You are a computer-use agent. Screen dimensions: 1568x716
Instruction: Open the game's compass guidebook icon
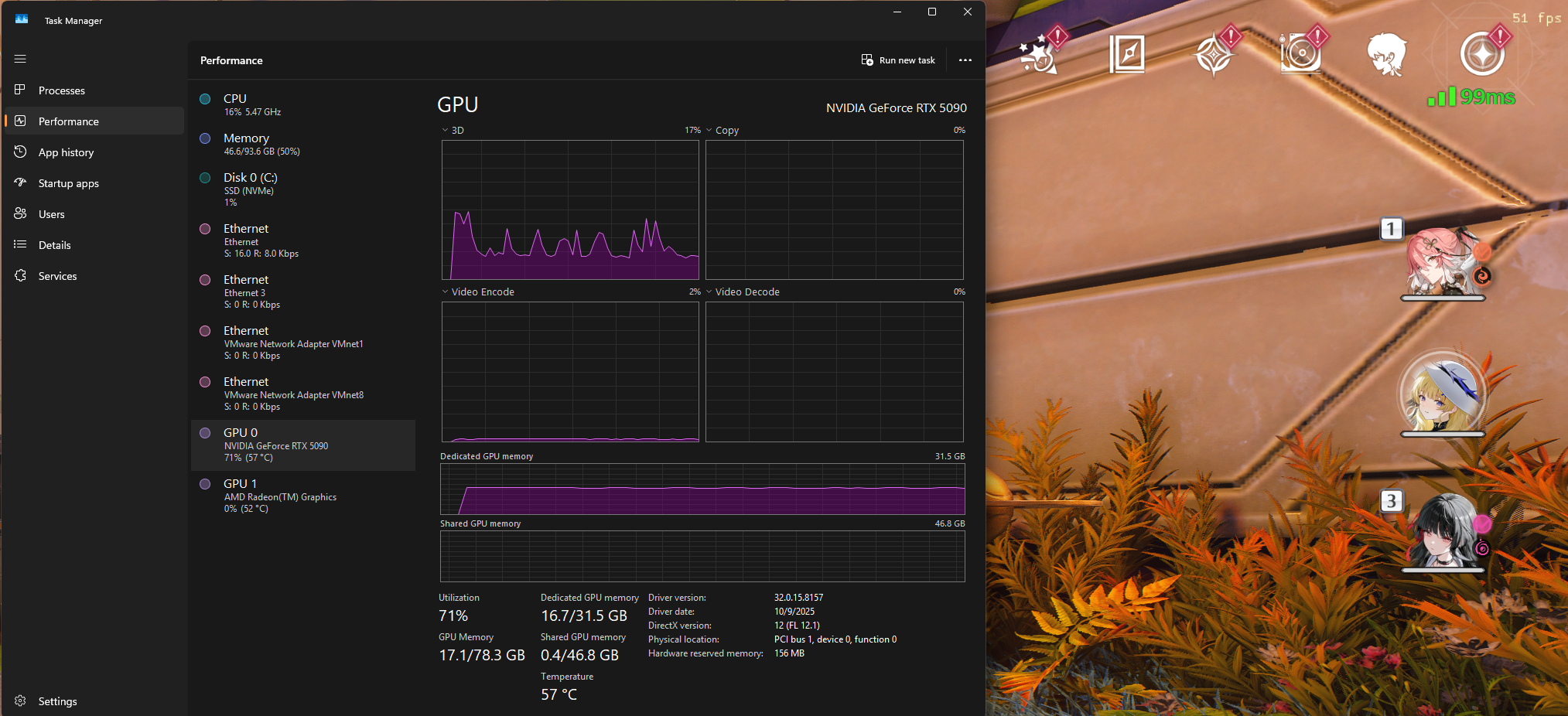coord(1126,54)
